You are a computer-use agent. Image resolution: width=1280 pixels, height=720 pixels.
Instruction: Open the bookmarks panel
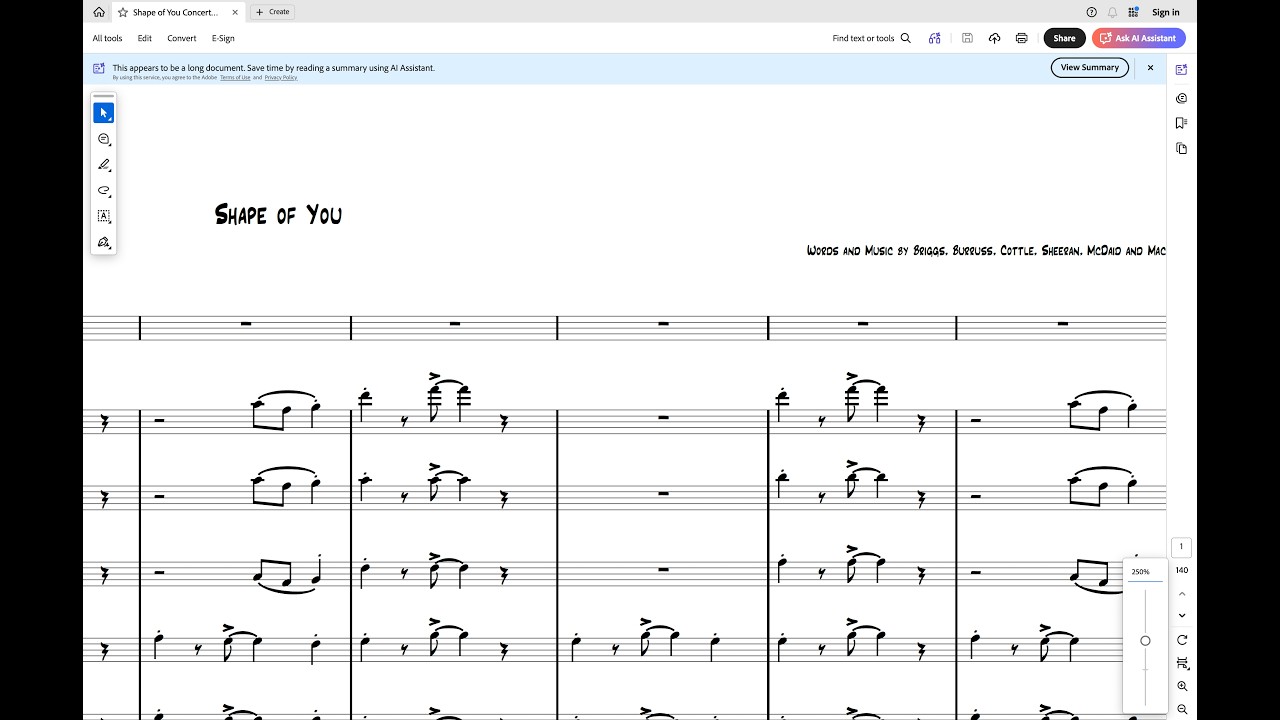[1181, 123]
